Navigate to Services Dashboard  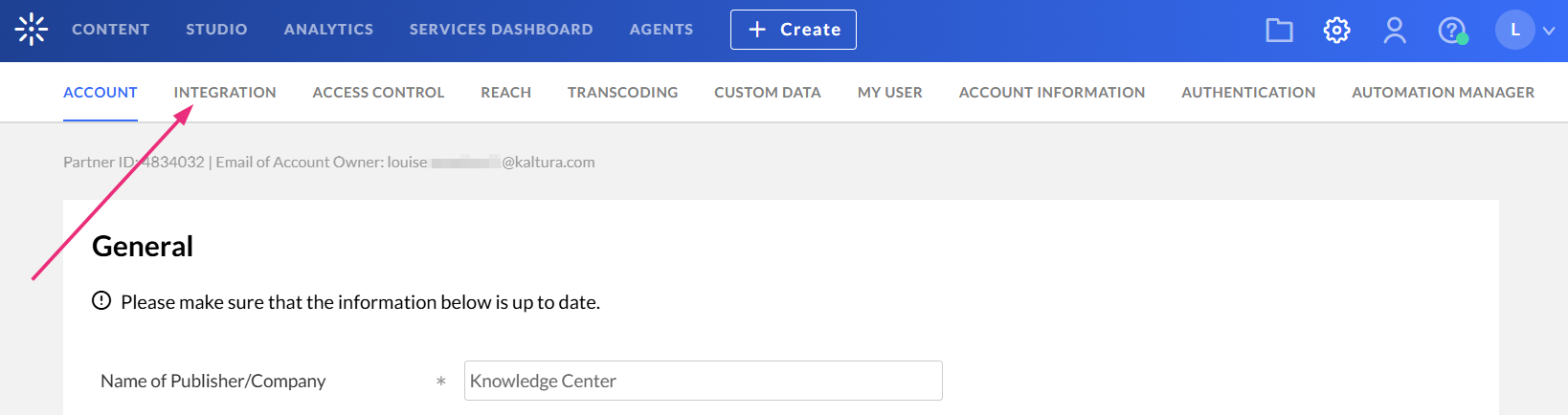tap(501, 30)
